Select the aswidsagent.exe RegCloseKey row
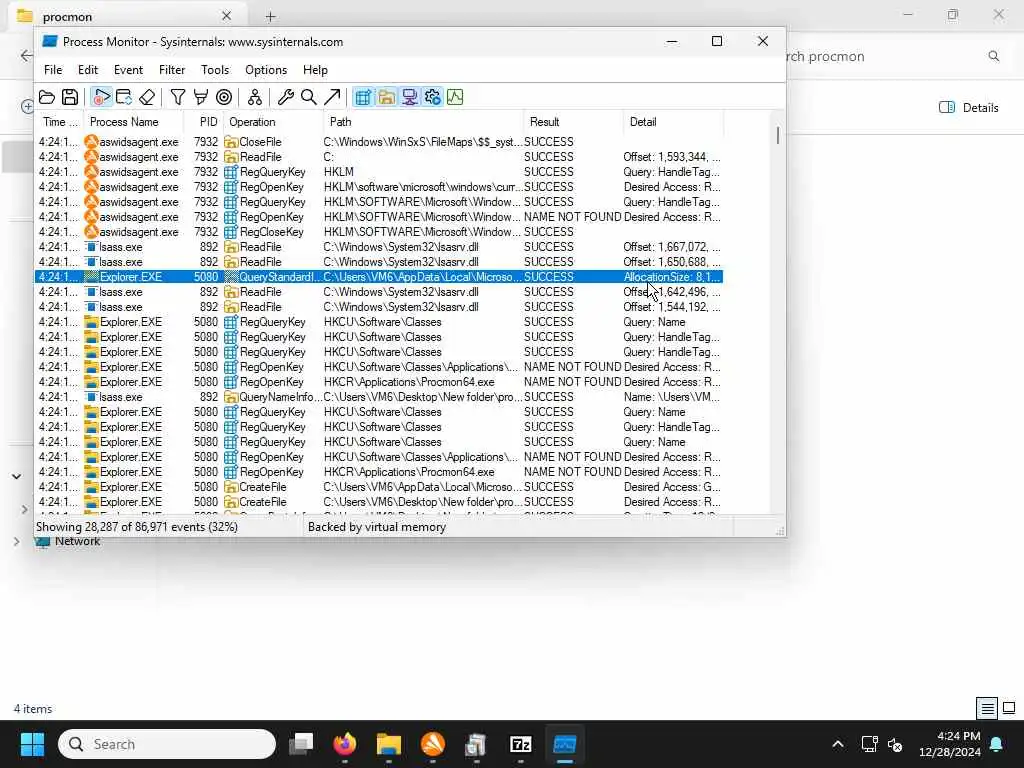This screenshot has height=768, width=1024. (379, 232)
